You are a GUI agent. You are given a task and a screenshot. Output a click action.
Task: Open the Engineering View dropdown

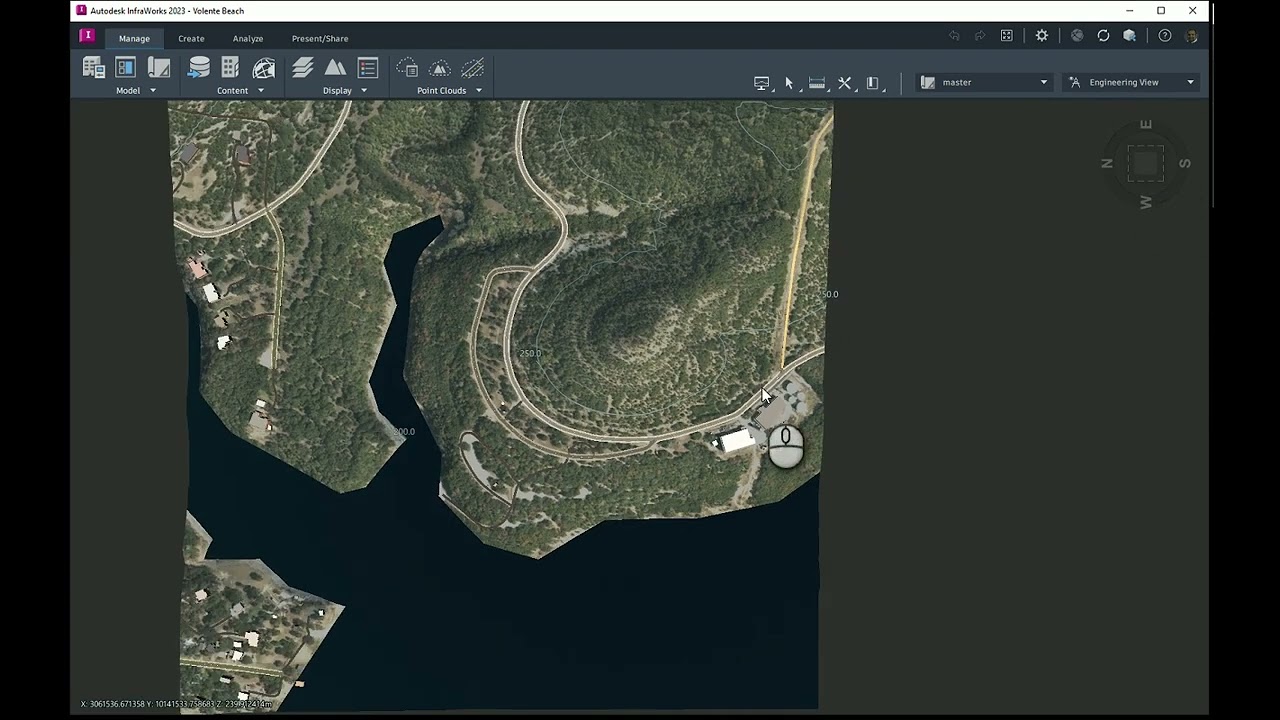click(x=1131, y=83)
